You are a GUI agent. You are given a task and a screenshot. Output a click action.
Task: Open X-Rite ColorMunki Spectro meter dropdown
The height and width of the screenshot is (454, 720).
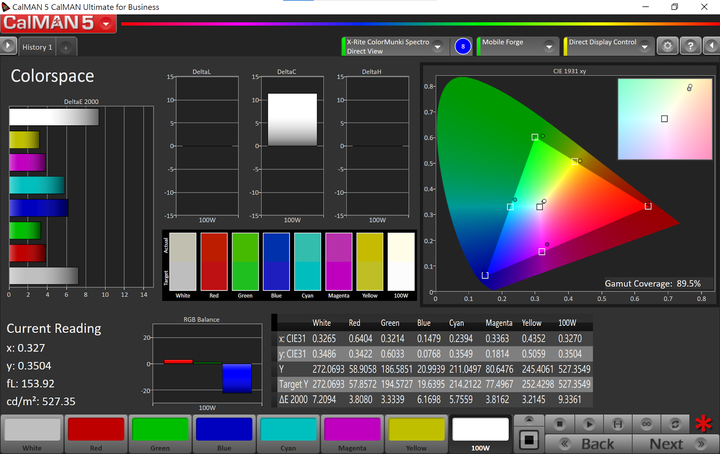pos(438,46)
